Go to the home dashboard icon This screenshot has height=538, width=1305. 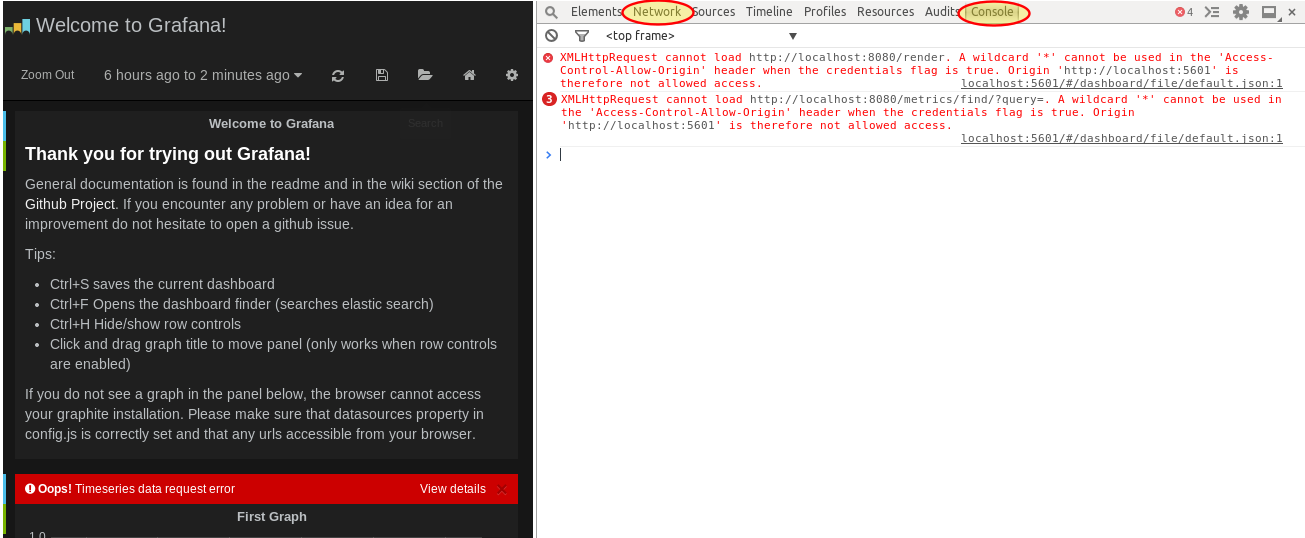469,75
